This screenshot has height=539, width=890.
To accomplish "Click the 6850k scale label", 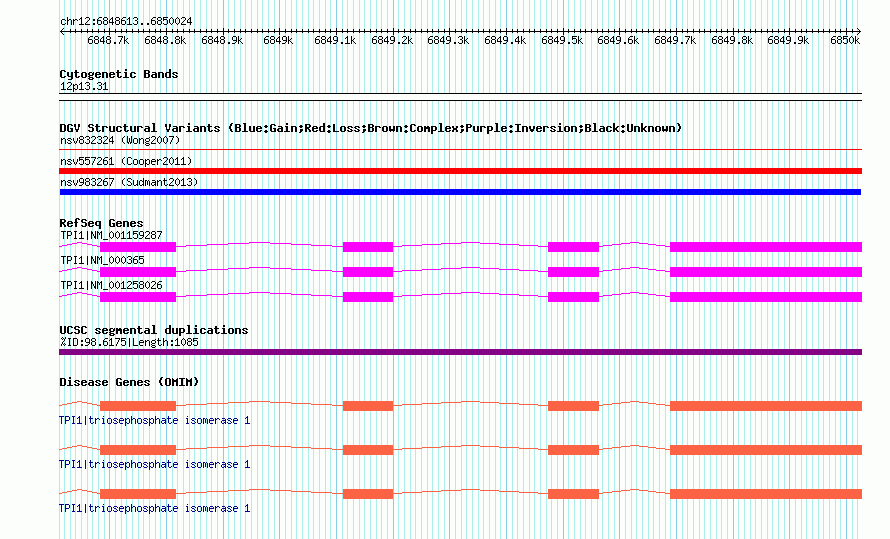I will coord(845,40).
